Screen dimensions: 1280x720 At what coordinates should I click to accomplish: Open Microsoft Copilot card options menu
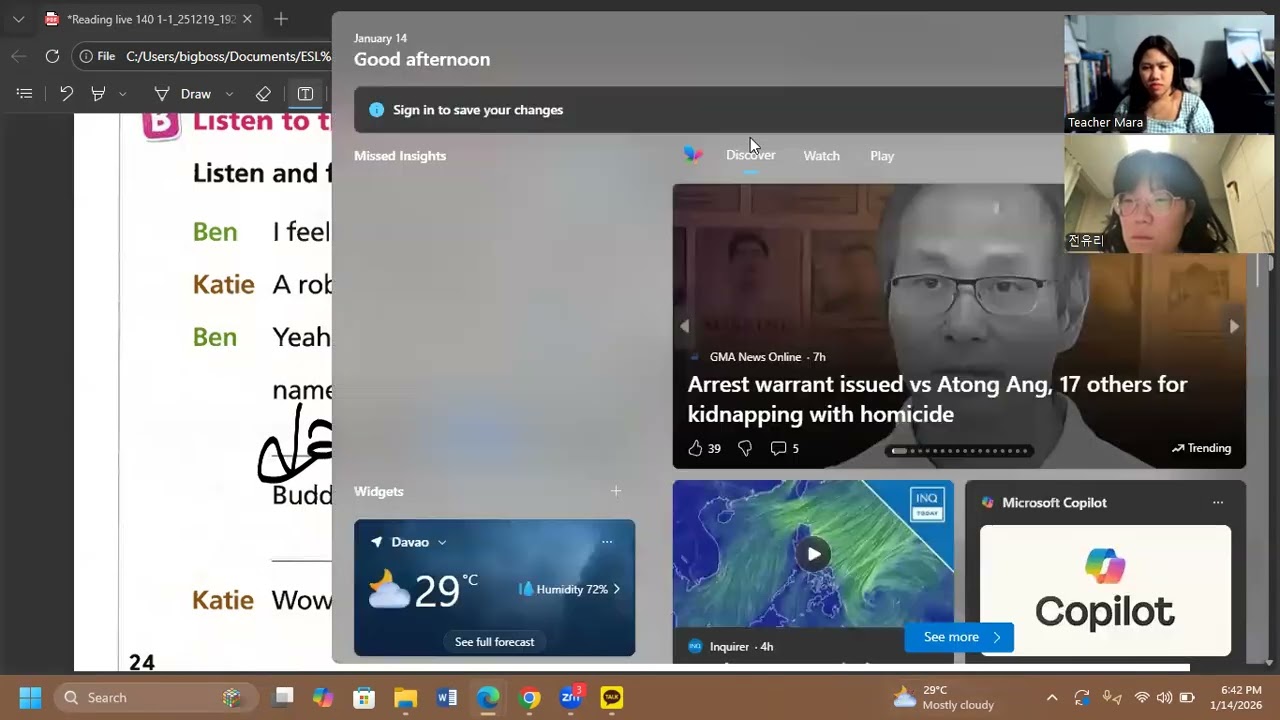pos(1218,503)
